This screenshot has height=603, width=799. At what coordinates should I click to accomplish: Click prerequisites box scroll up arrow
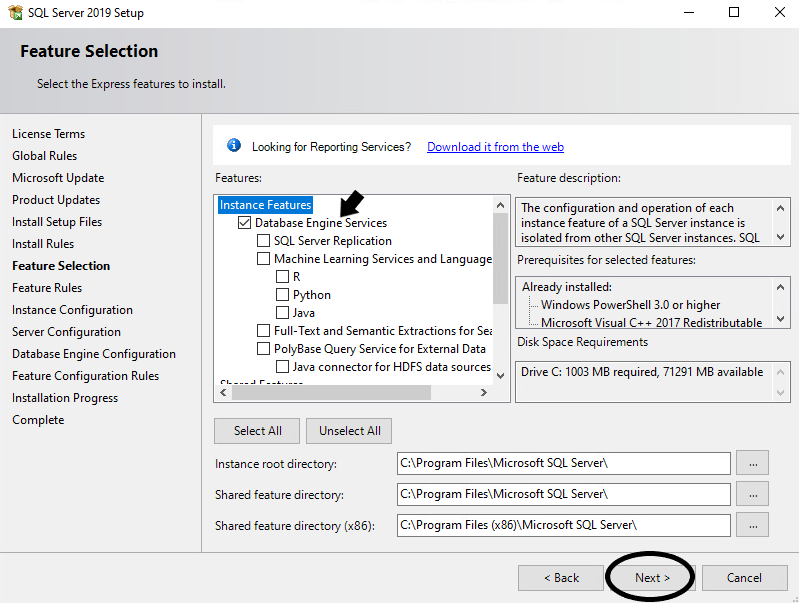pos(780,287)
